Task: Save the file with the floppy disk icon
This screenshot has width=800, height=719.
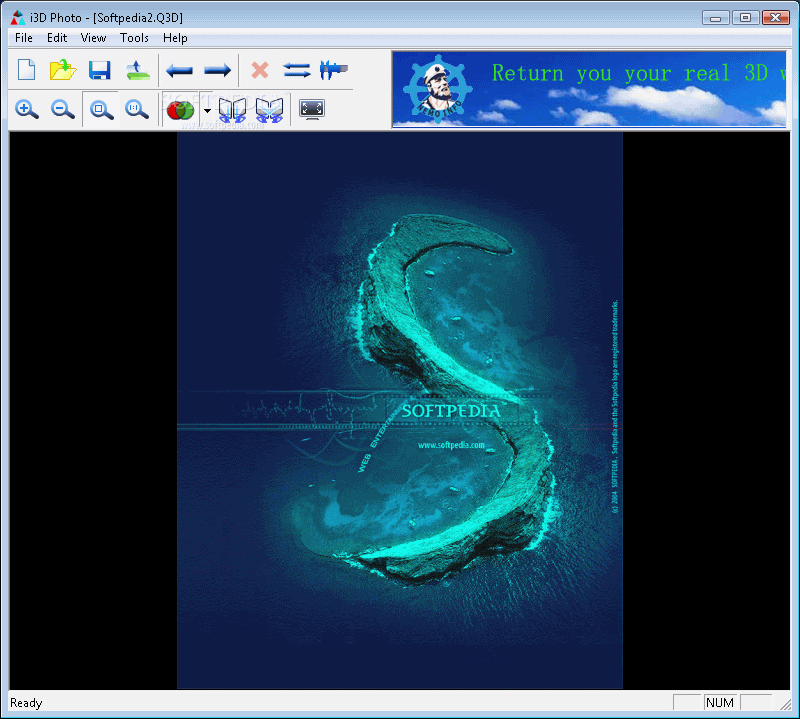Action: point(99,70)
